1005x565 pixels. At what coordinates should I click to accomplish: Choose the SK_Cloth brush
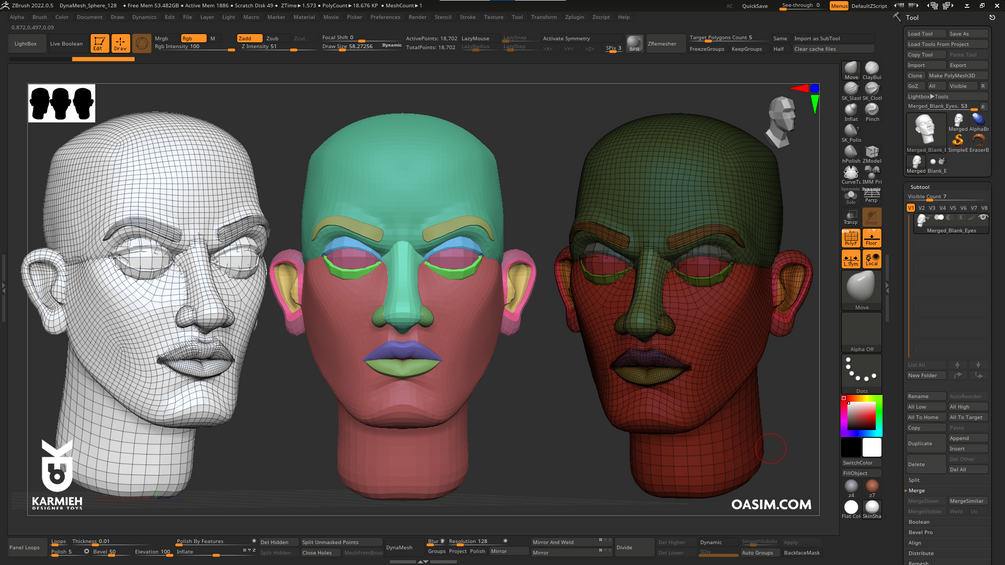pyautogui.click(x=872, y=90)
